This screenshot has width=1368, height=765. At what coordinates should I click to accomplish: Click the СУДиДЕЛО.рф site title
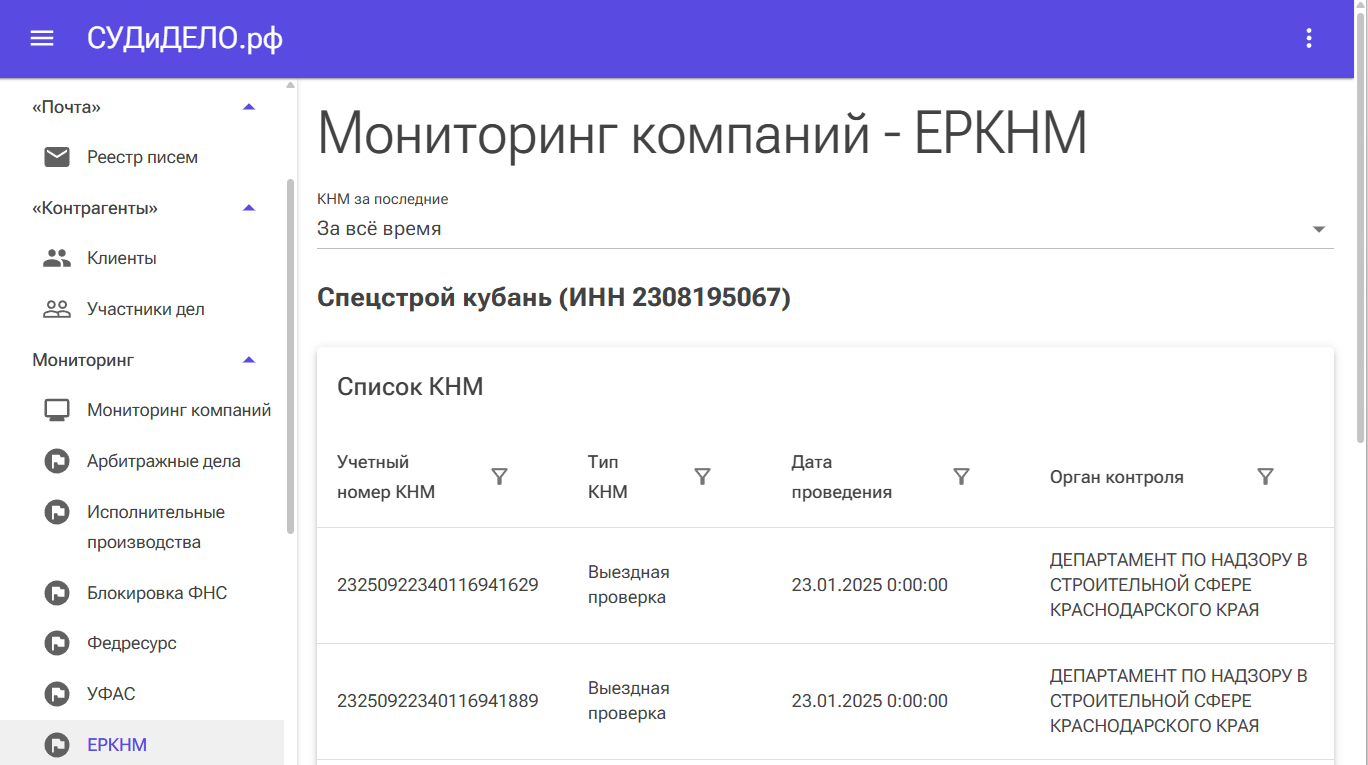point(185,39)
